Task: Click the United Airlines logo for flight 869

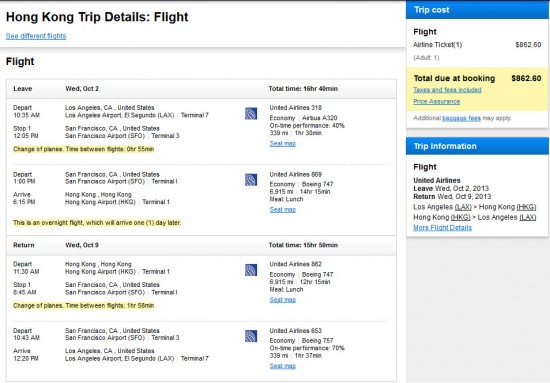Action: pyautogui.click(x=251, y=180)
